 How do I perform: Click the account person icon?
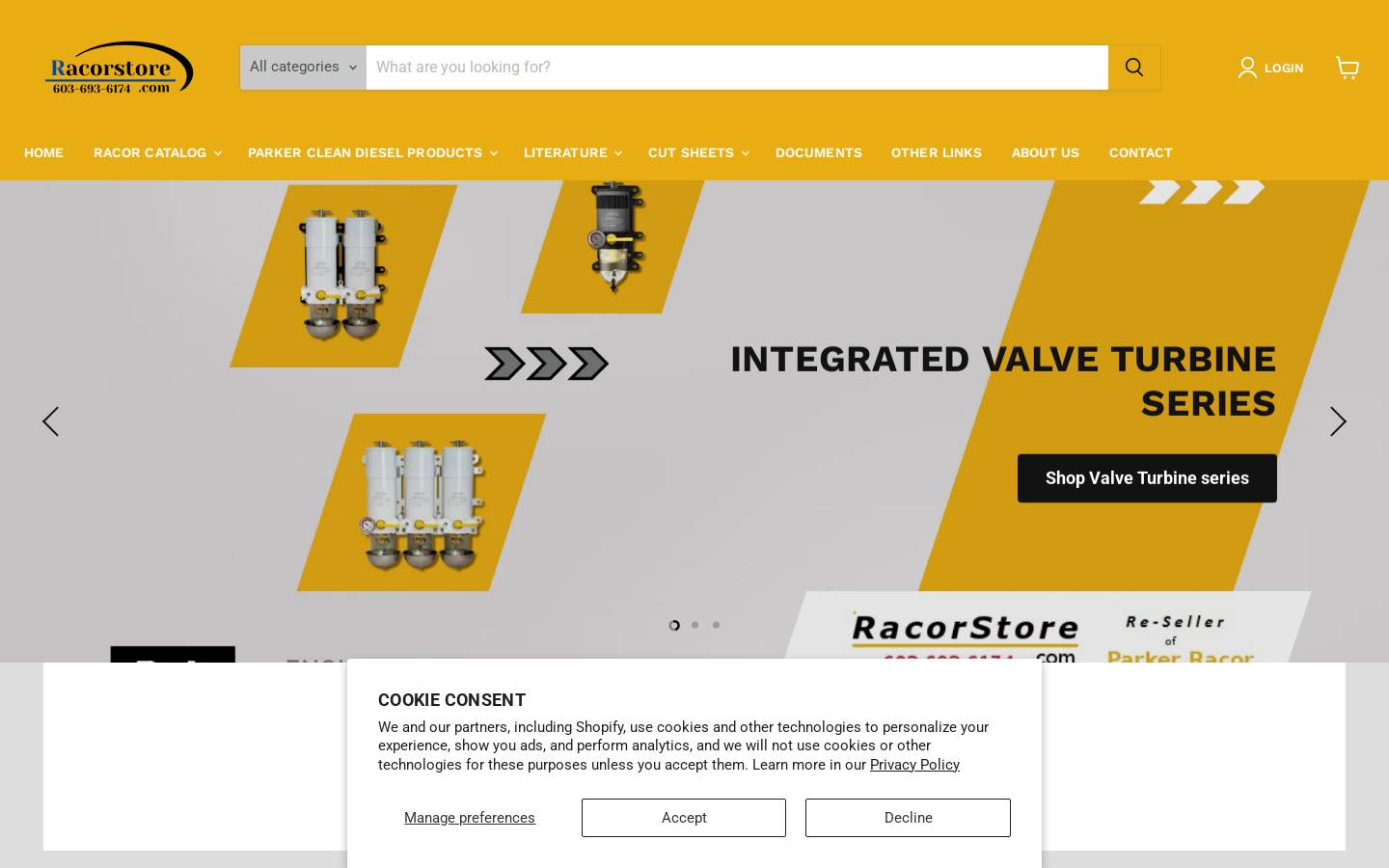(1247, 68)
